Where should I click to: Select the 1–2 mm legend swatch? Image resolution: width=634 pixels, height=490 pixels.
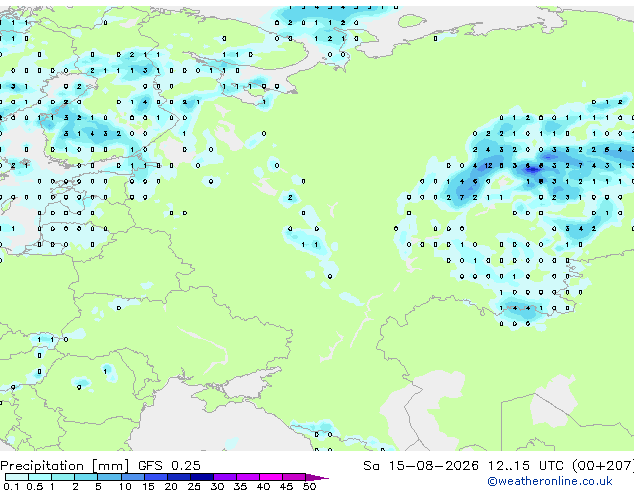(63, 477)
